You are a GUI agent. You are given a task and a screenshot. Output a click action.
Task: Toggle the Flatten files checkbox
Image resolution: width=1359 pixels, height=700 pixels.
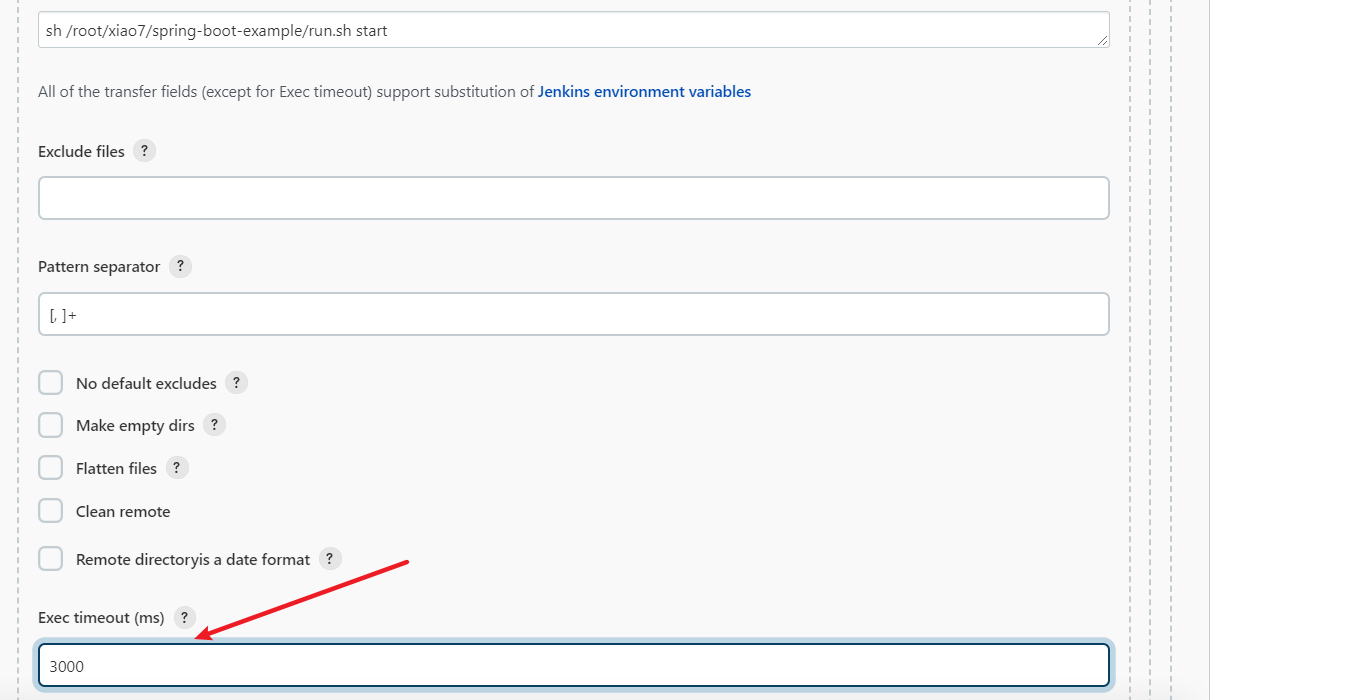tap(51, 468)
